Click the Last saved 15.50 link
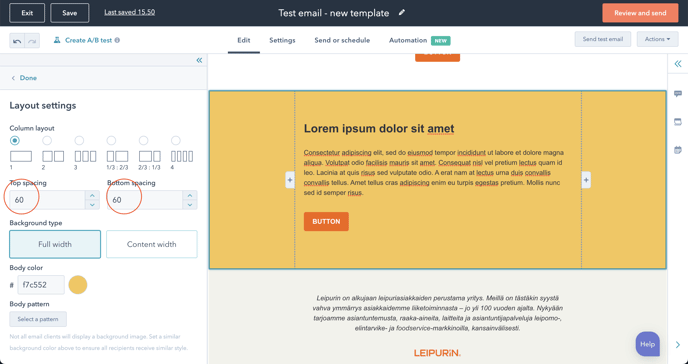 pos(129,12)
